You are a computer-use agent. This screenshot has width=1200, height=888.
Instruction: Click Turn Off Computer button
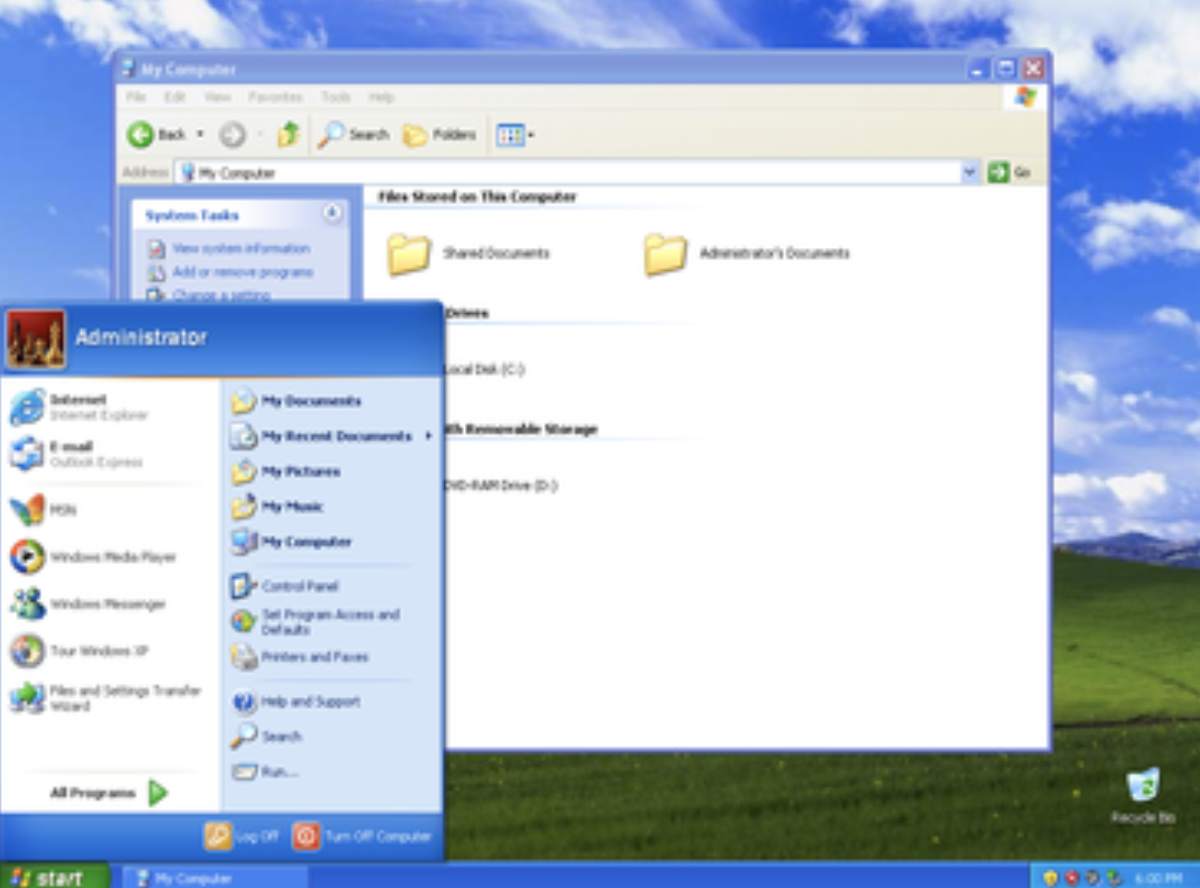(362, 836)
